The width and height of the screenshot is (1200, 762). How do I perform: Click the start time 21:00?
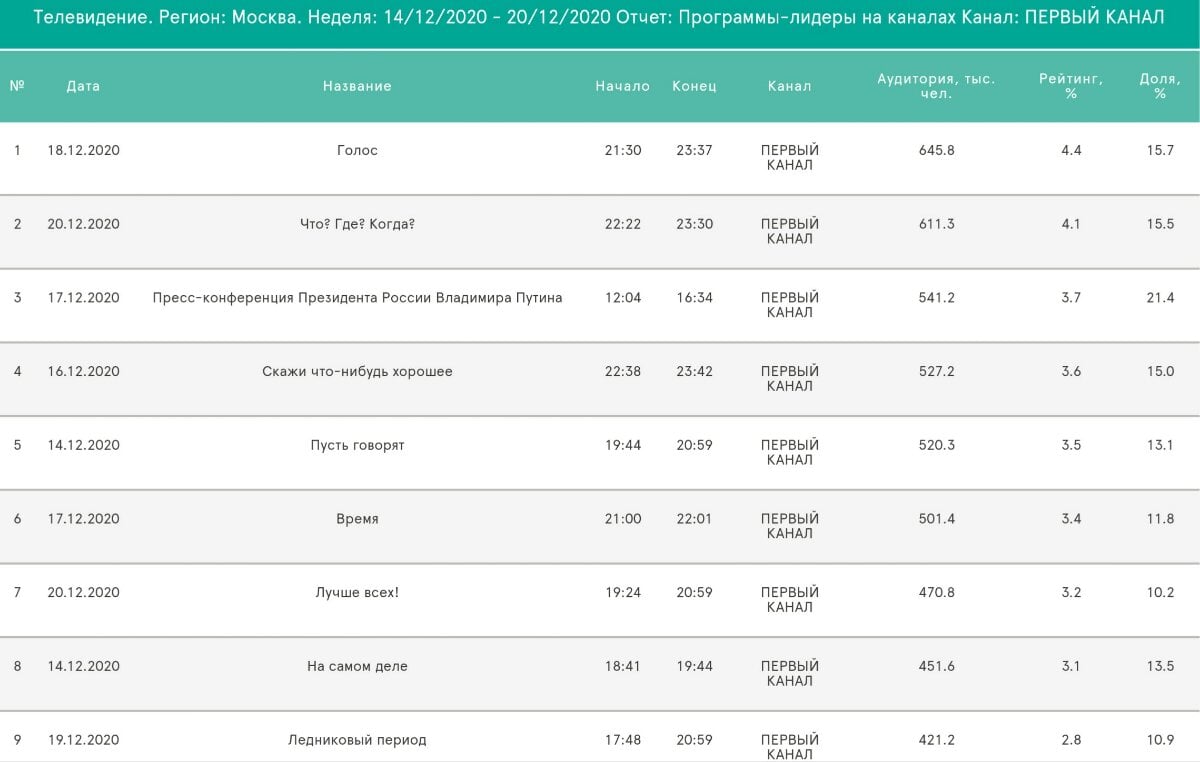[x=623, y=519]
